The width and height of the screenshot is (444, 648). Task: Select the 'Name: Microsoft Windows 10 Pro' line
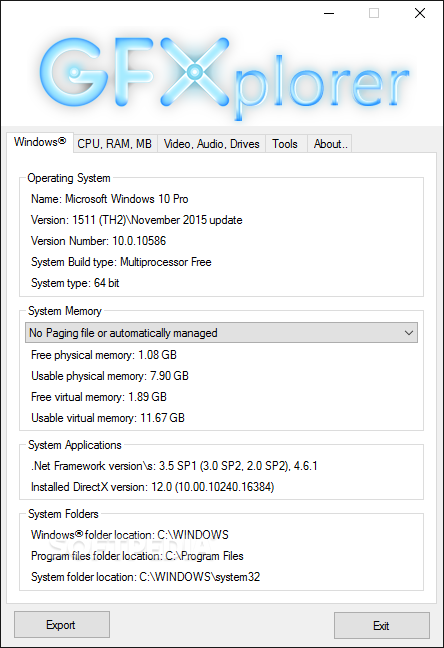click(x=110, y=199)
